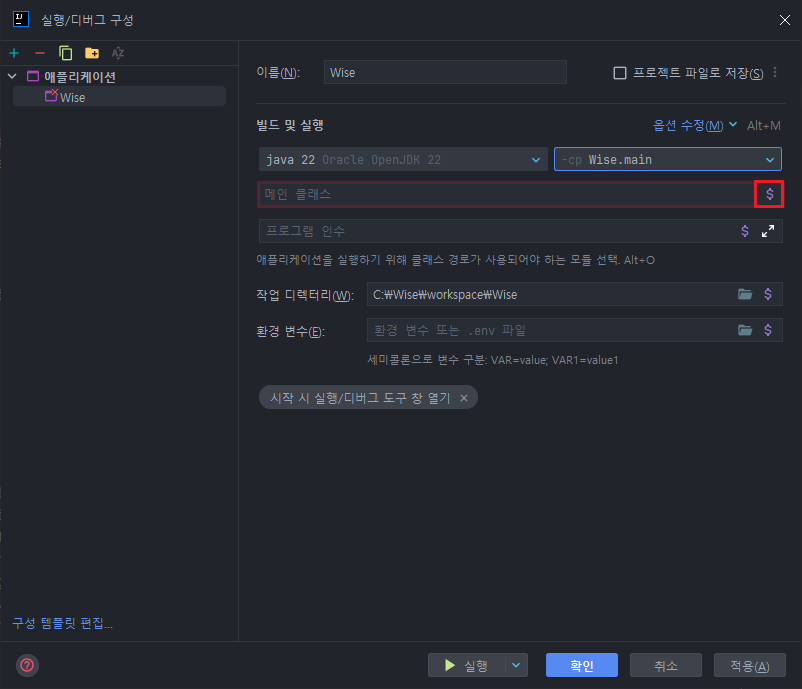Open the 옵션 수정 options menu

click(687, 125)
